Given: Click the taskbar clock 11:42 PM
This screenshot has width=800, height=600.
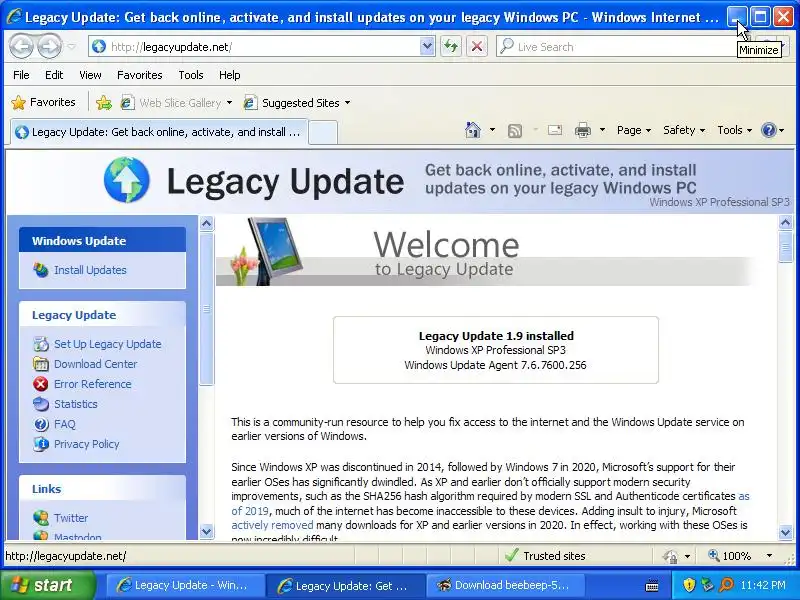Looking at the screenshot, I should tap(763, 585).
